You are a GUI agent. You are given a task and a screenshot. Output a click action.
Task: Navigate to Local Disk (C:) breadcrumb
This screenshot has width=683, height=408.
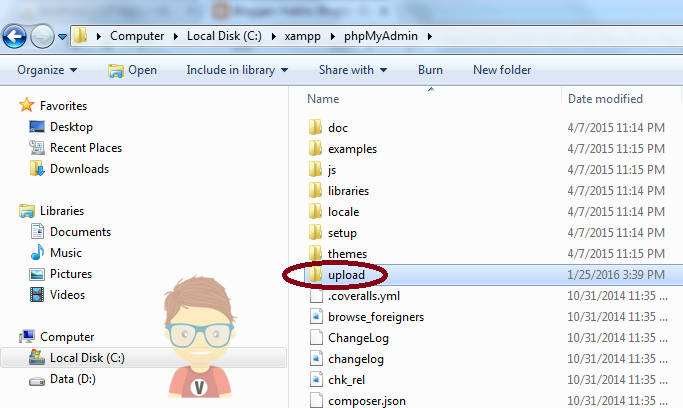[224, 36]
